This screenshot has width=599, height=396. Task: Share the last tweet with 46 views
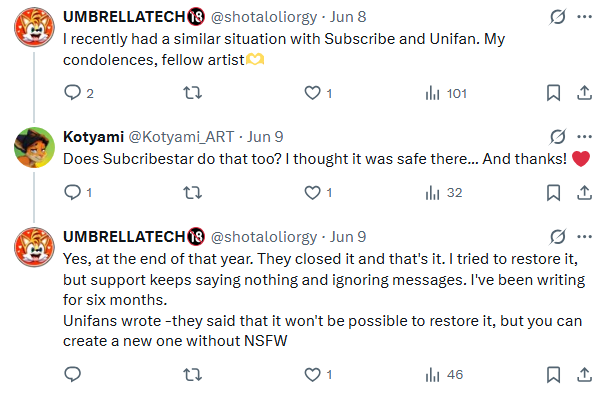(584, 375)
